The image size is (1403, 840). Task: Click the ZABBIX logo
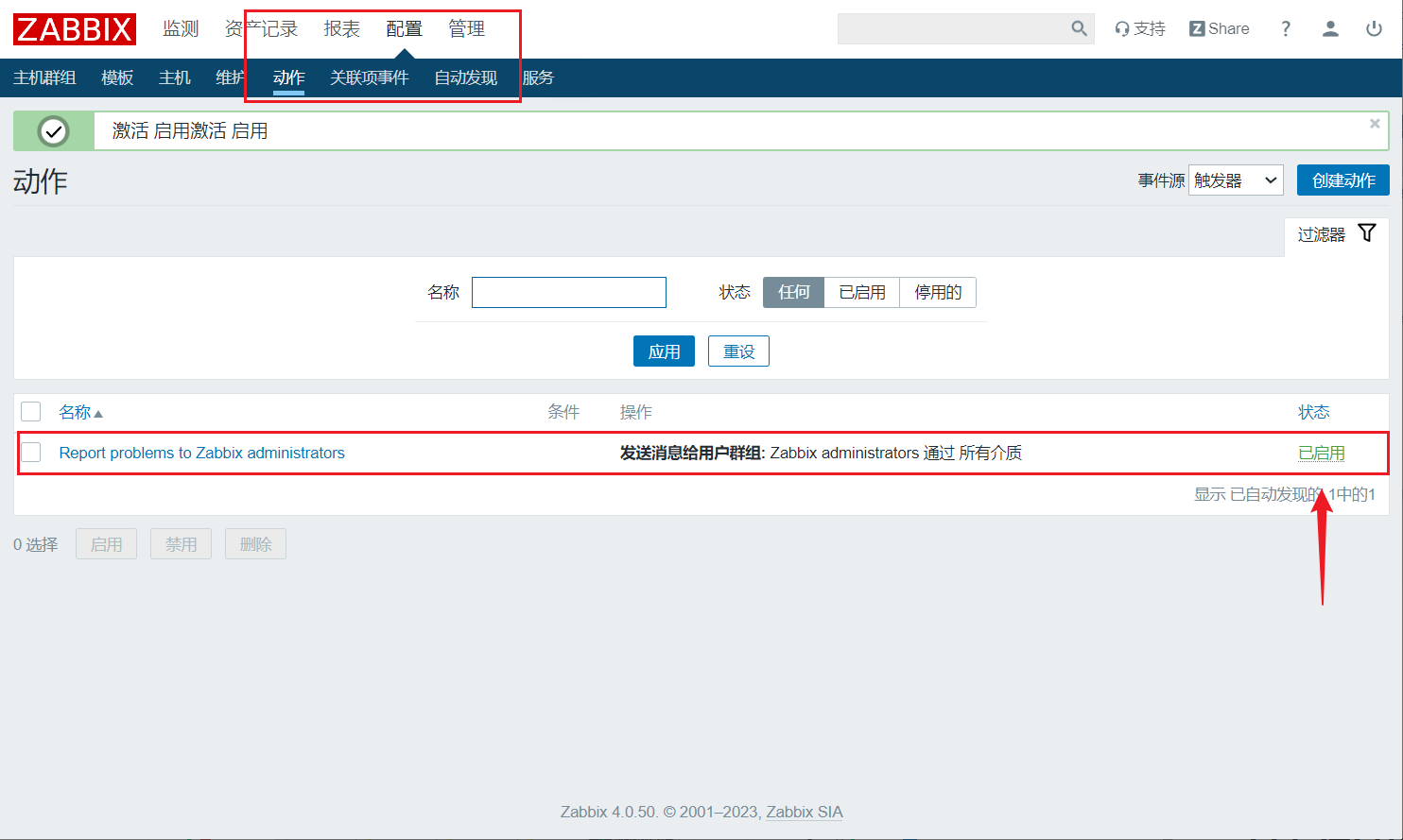pyautogui.click(x=74, y=29)
